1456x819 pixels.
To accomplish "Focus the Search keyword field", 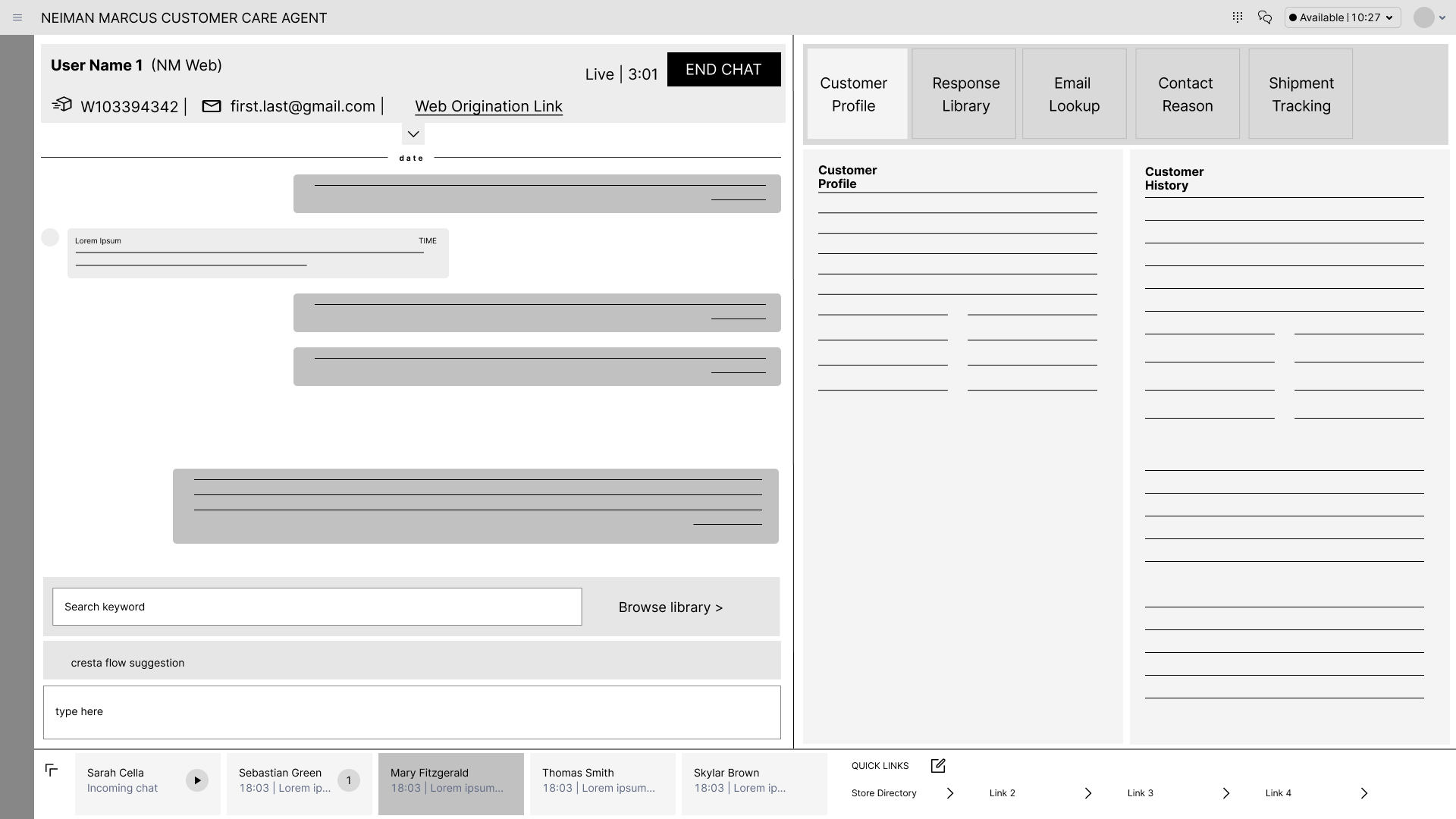I will pos(317,607).
